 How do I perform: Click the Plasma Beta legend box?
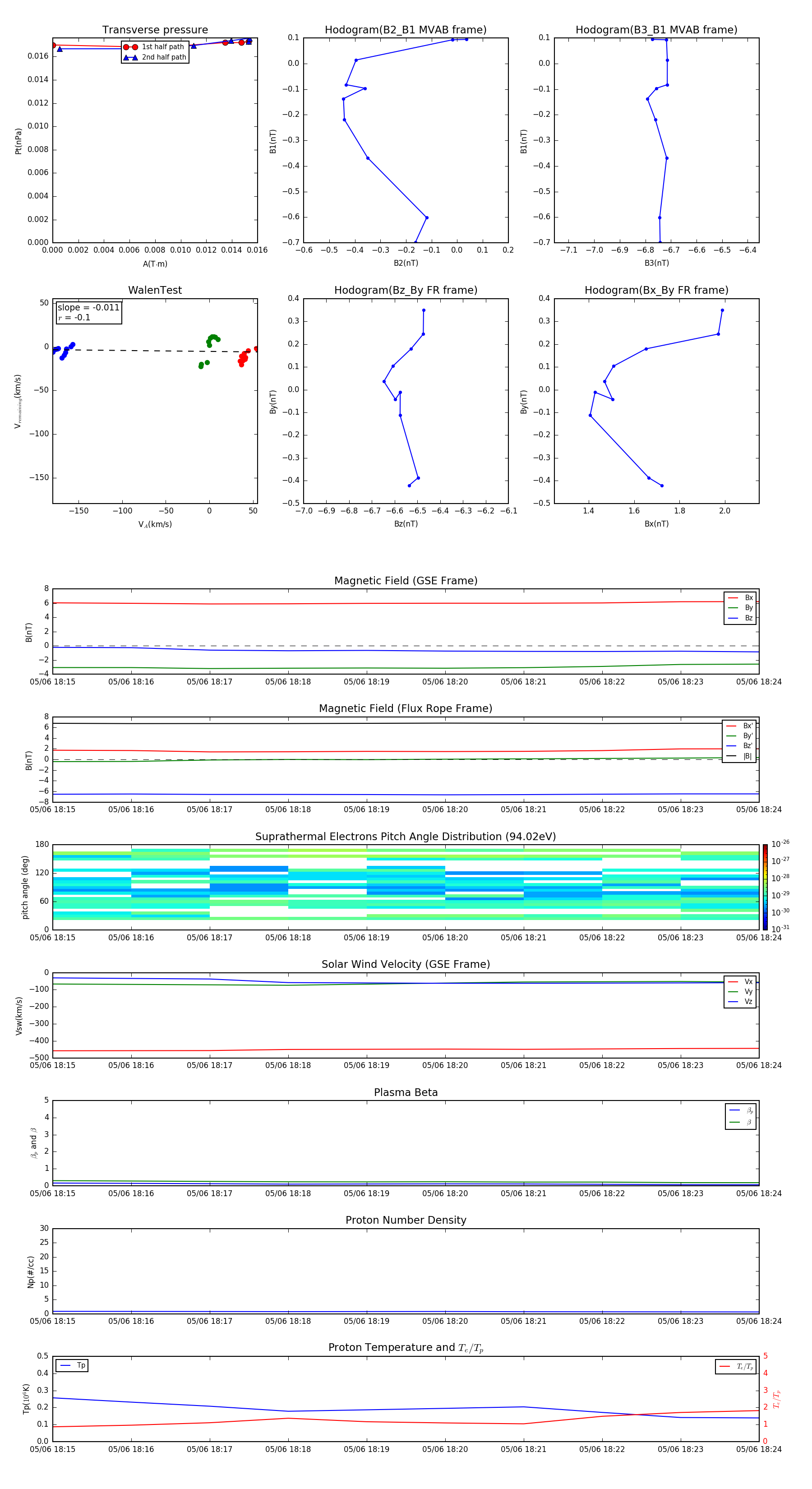[740, 1116]
